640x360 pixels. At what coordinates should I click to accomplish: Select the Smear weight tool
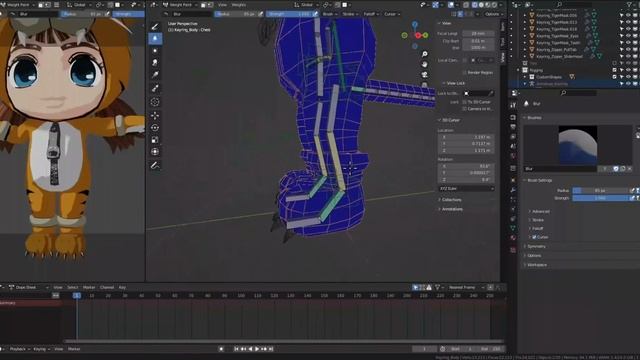tap(155, 62)
